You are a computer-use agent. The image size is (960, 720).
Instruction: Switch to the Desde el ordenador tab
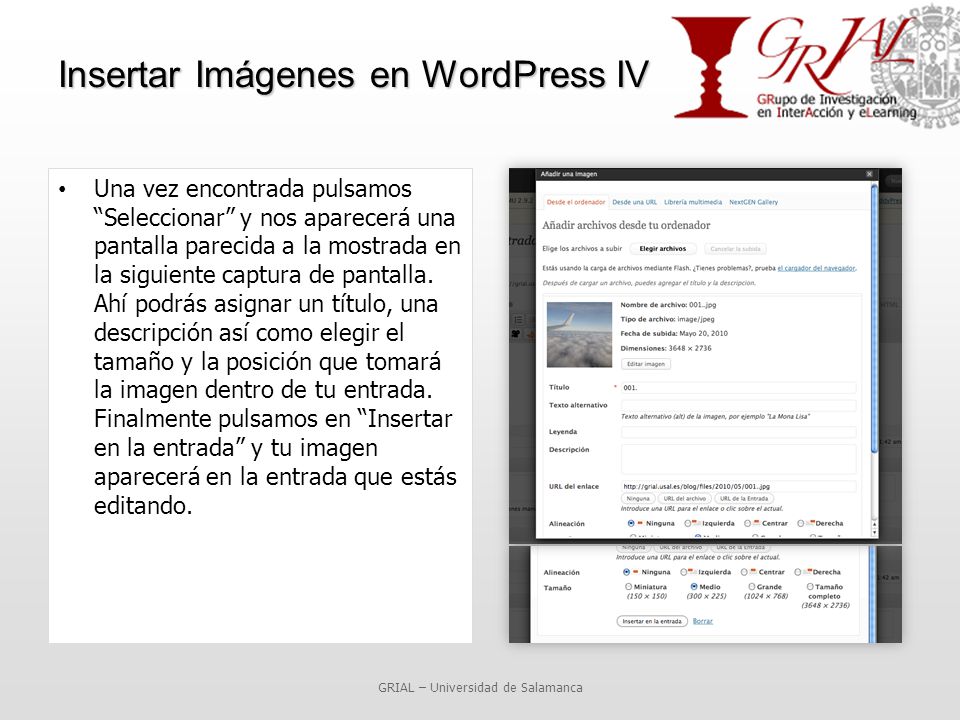pyautogui.click(x=576, y=202)
